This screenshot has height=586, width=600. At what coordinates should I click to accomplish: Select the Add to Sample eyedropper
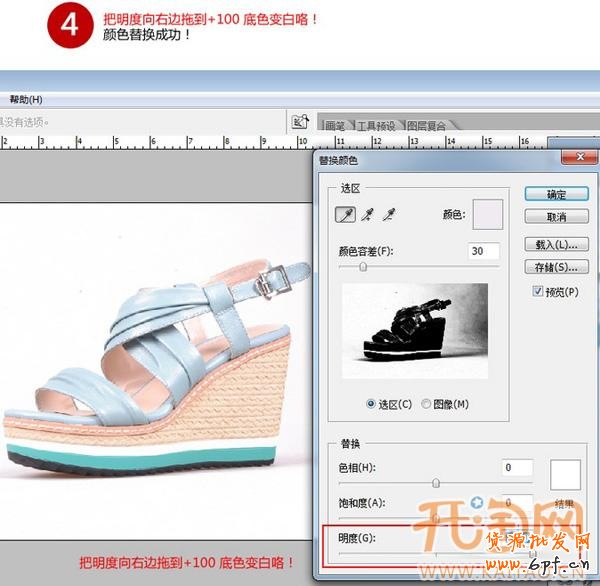tap(367, 214)
